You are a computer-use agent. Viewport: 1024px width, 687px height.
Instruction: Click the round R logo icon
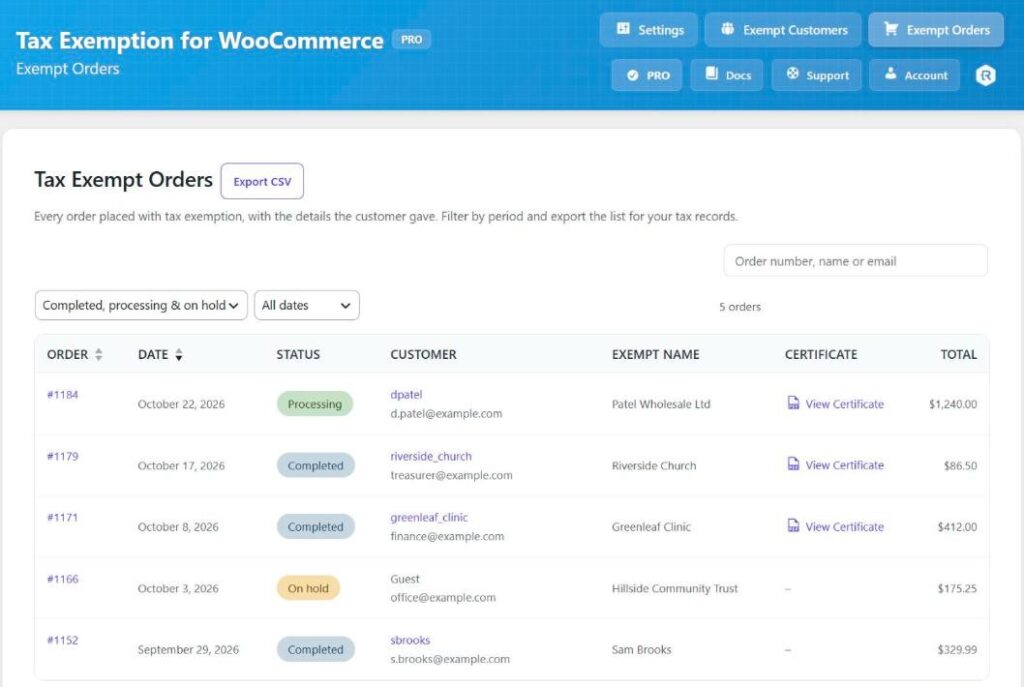click(x=985, y=76)
